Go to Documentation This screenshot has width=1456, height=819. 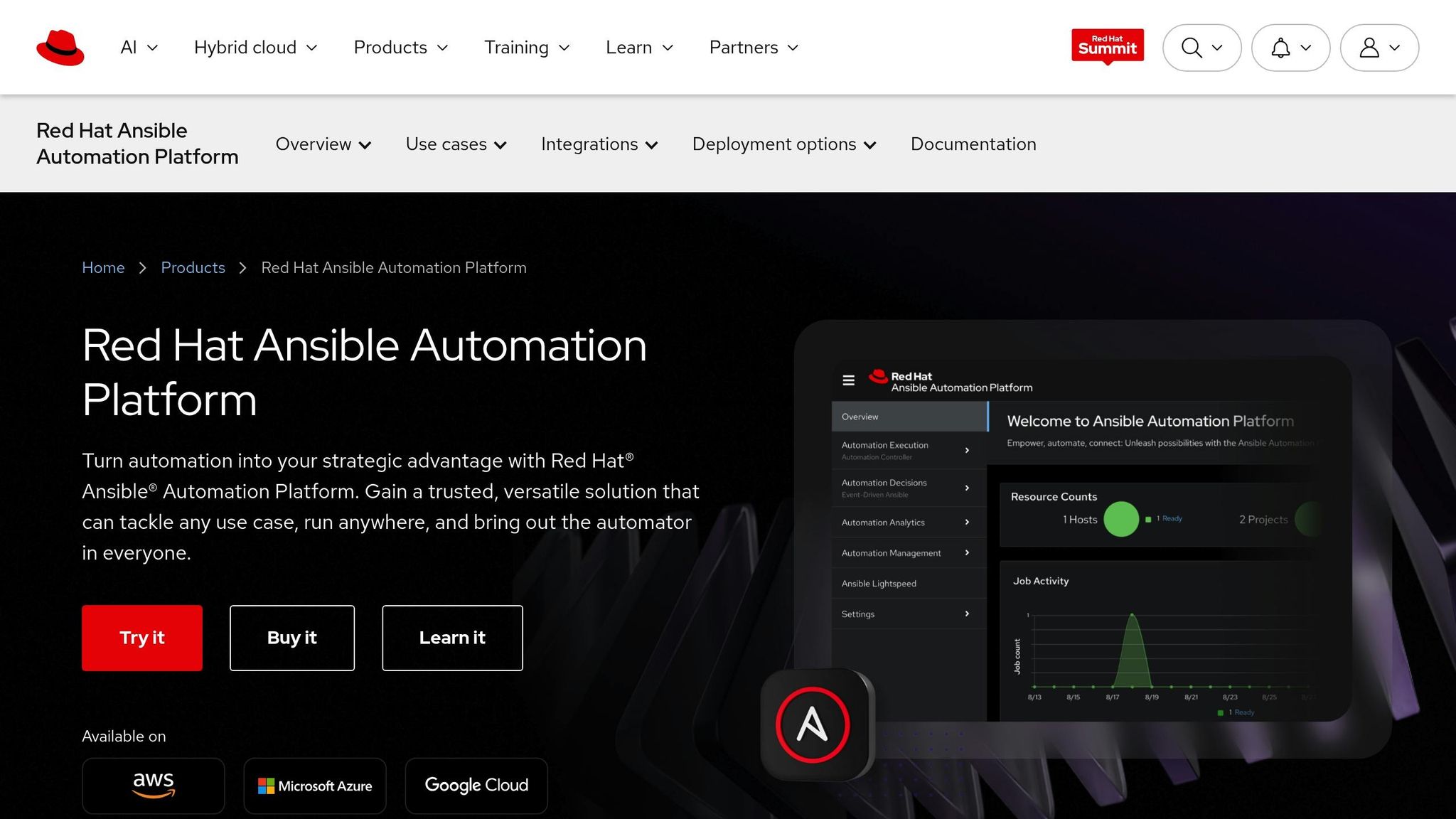(973, 144)
